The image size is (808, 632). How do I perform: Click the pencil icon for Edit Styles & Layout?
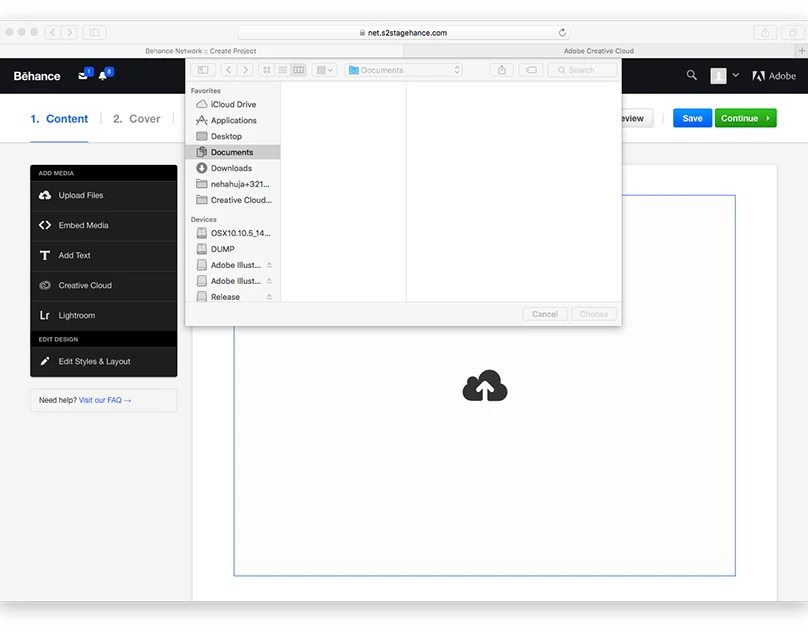(45, 362)
